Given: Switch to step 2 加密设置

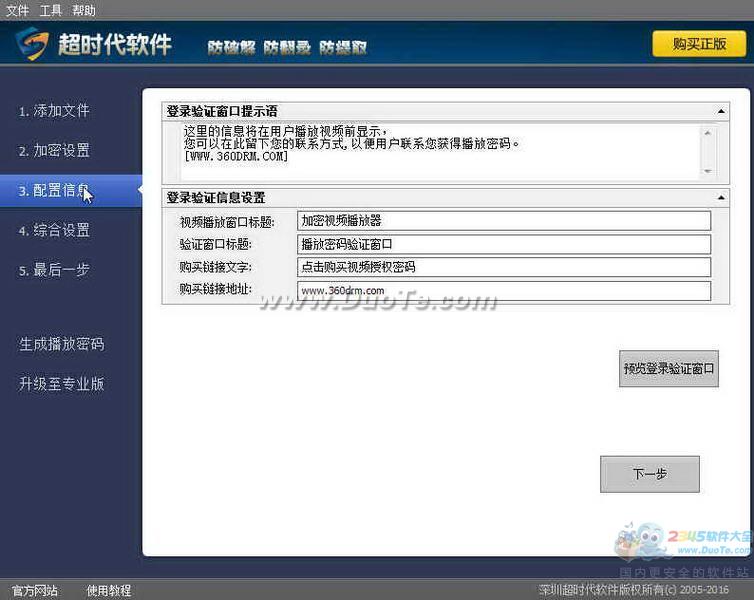Looking at the screenshot, I should [x=54, y=151].
